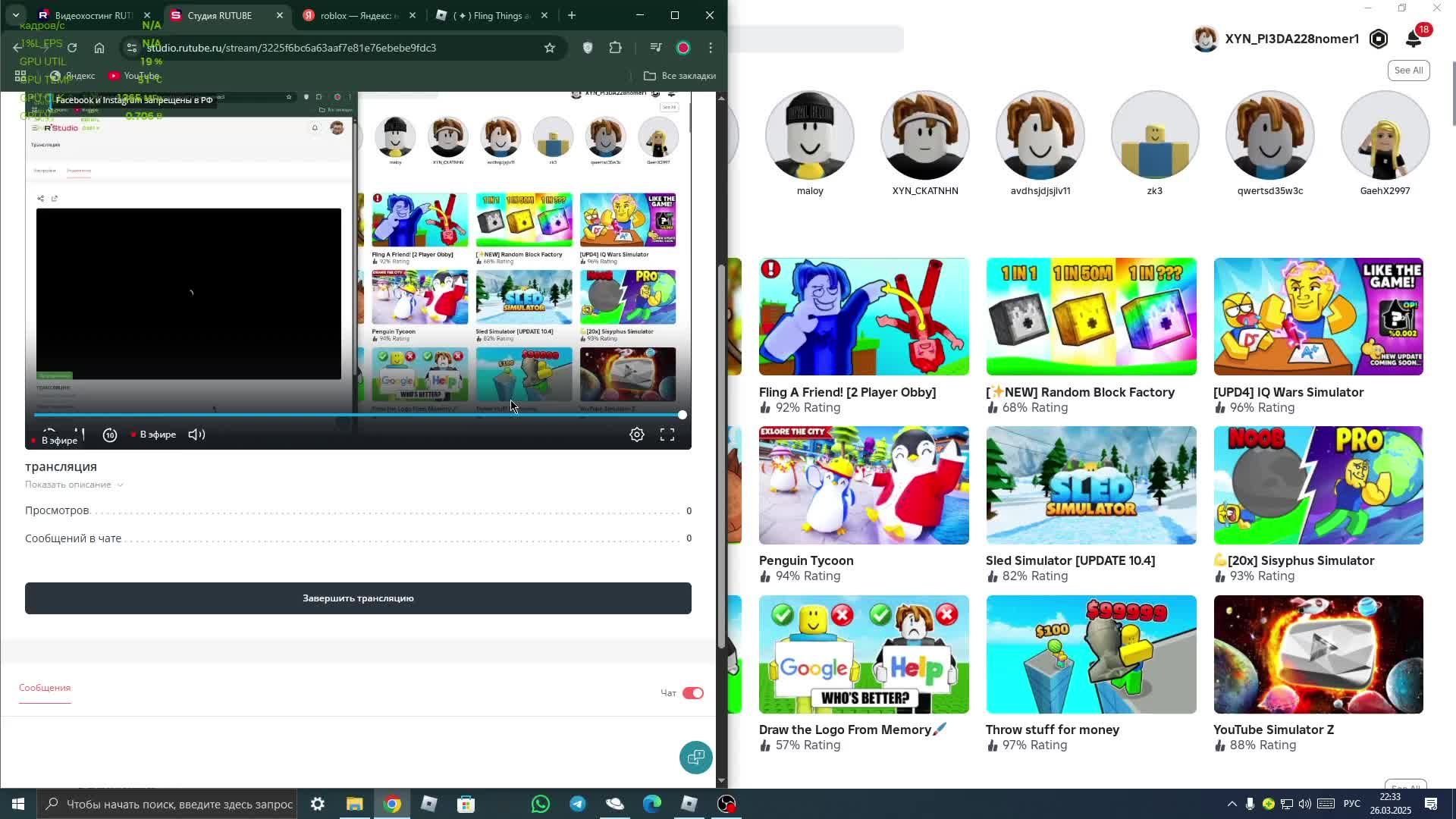Select the Сообщения tab

pyautogui.click(x=45, y=688)
